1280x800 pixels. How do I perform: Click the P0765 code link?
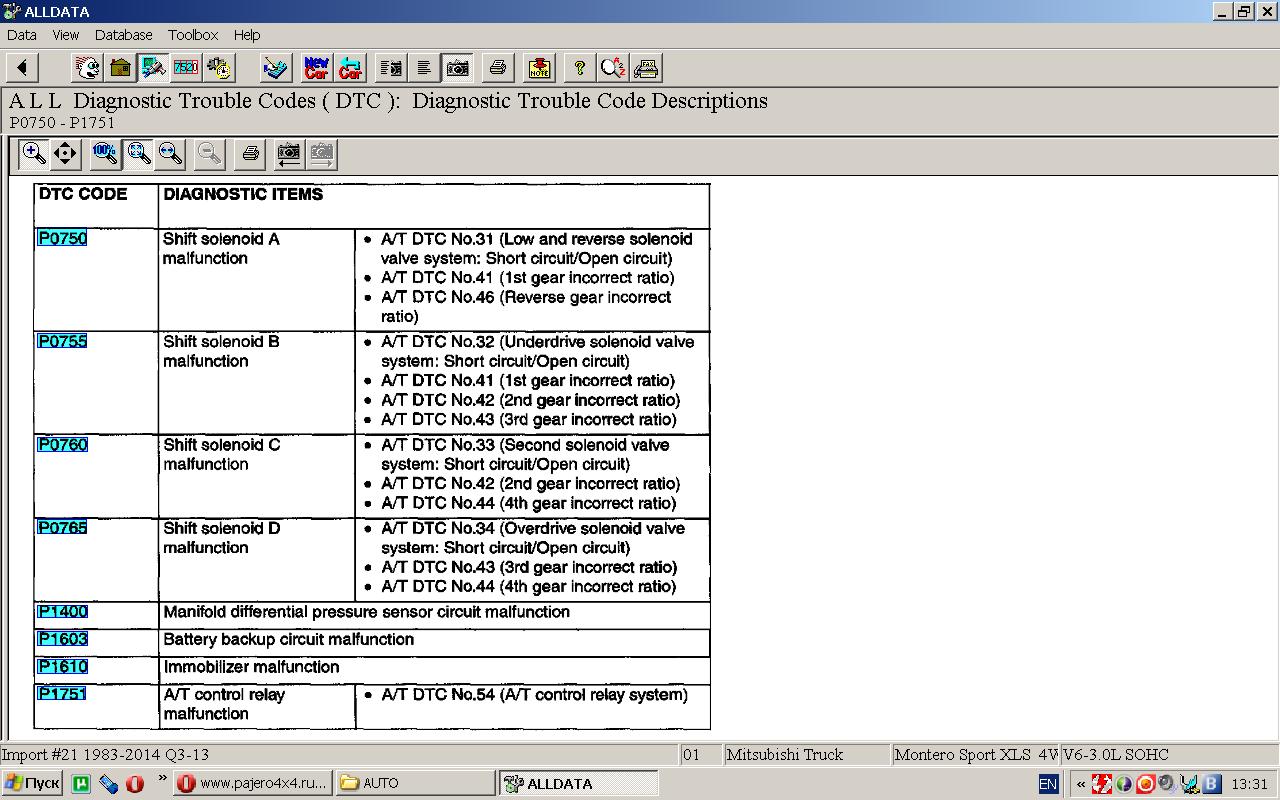pos(62,528)
